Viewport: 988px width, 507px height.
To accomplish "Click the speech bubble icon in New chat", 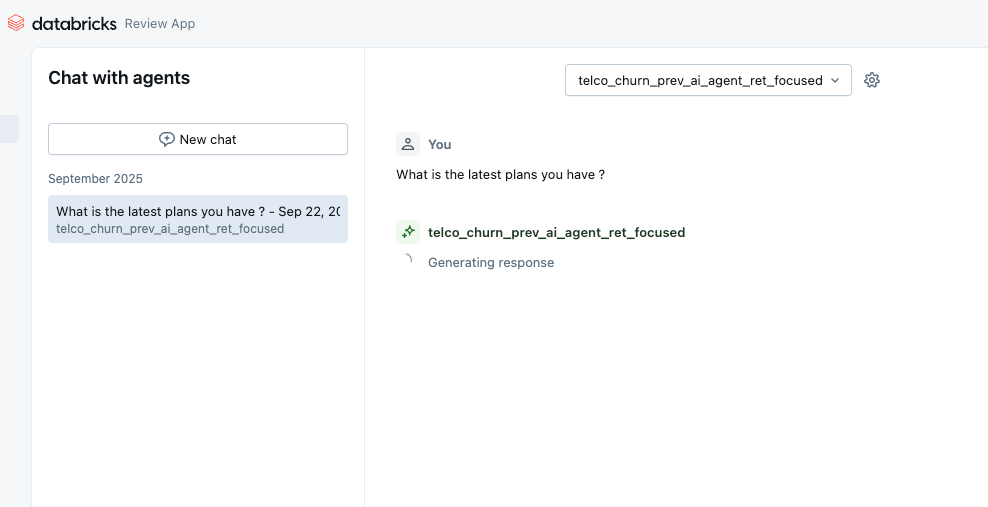I will (x=167, y=139).
